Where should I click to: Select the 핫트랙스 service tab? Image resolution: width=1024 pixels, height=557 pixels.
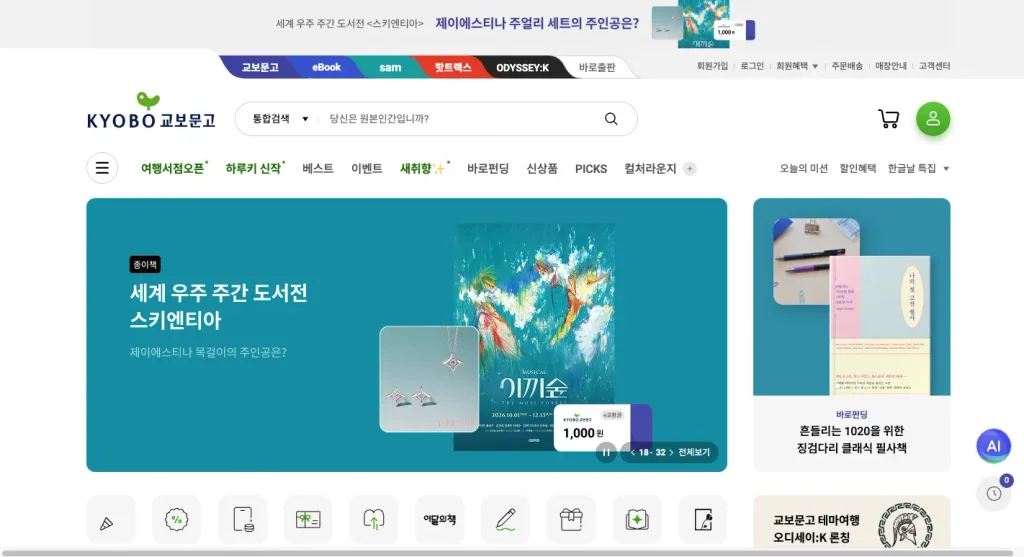(x=453, y=67)
